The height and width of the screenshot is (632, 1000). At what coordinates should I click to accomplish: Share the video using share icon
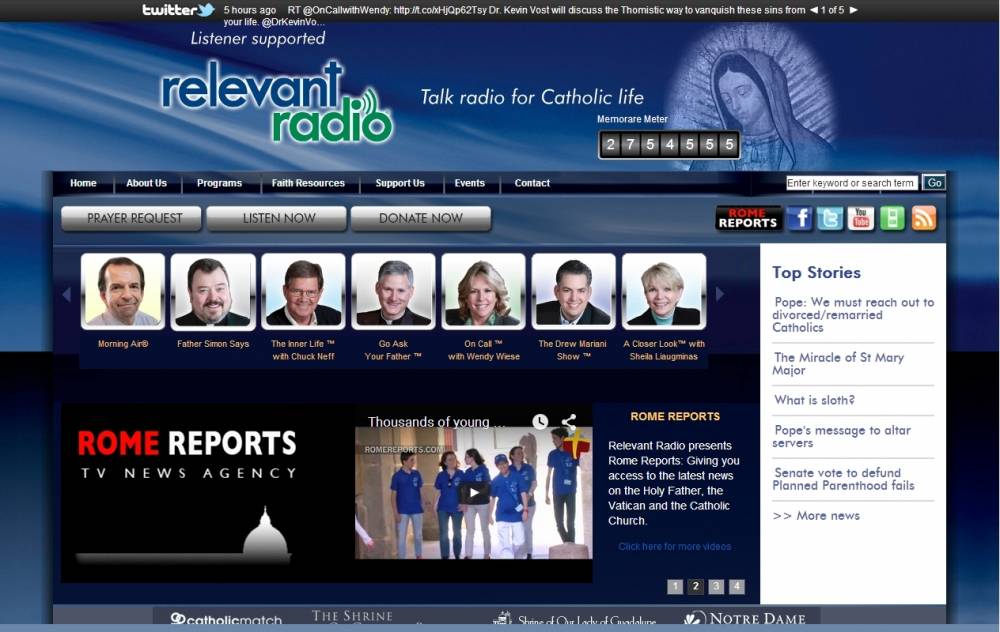(569, 422)
